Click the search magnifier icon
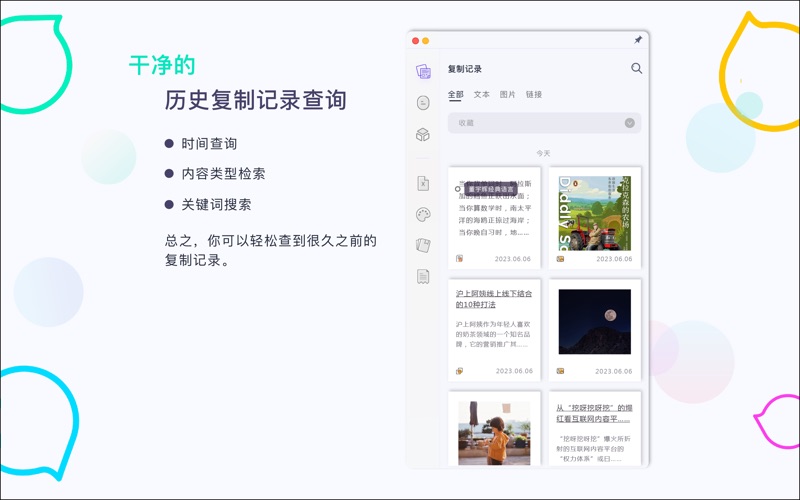The height and width of the screenshot is (500, 800). 636,68
